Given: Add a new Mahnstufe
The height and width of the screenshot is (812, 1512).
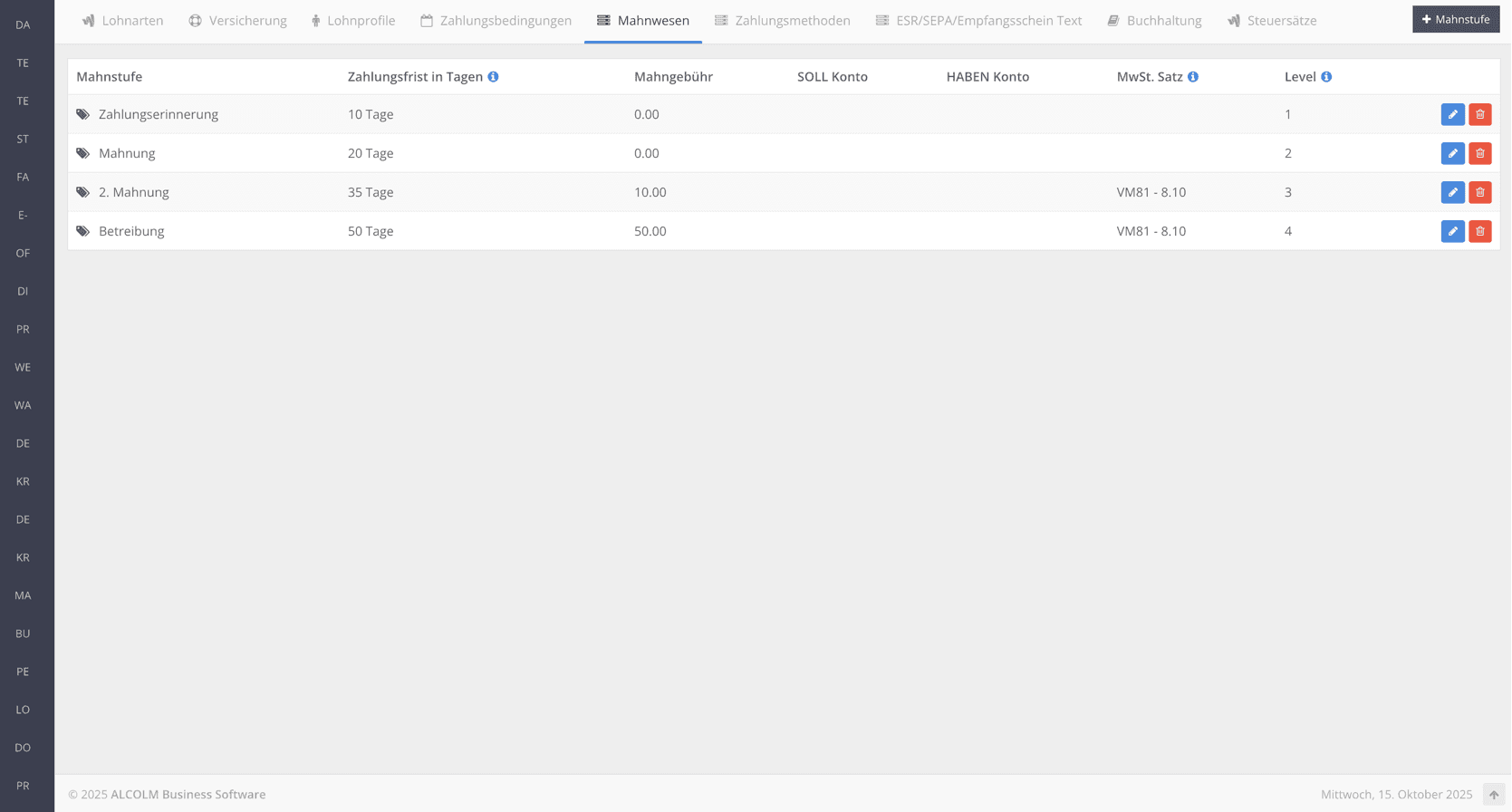Looking at the screenshot, I should pyautogui.click(x=1456, y=19).
